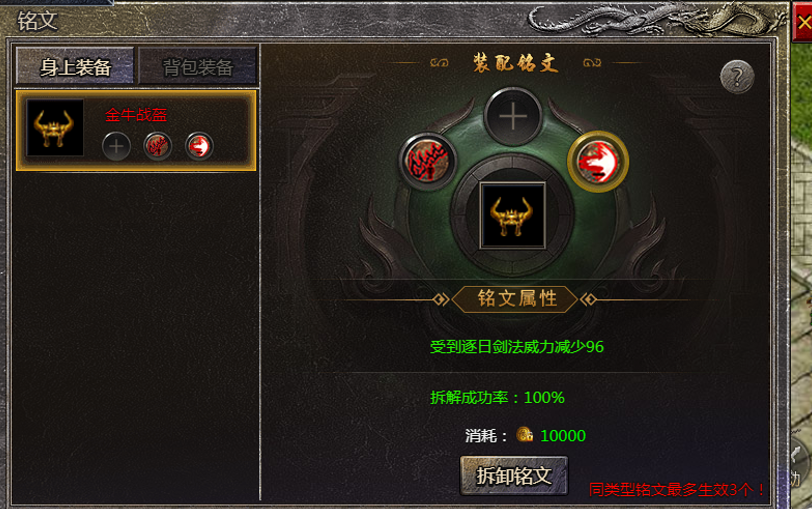The width and height of the screenshot is (812, 509).
Task: Click the 铭文属性 section header
Action: coord(516,299)
